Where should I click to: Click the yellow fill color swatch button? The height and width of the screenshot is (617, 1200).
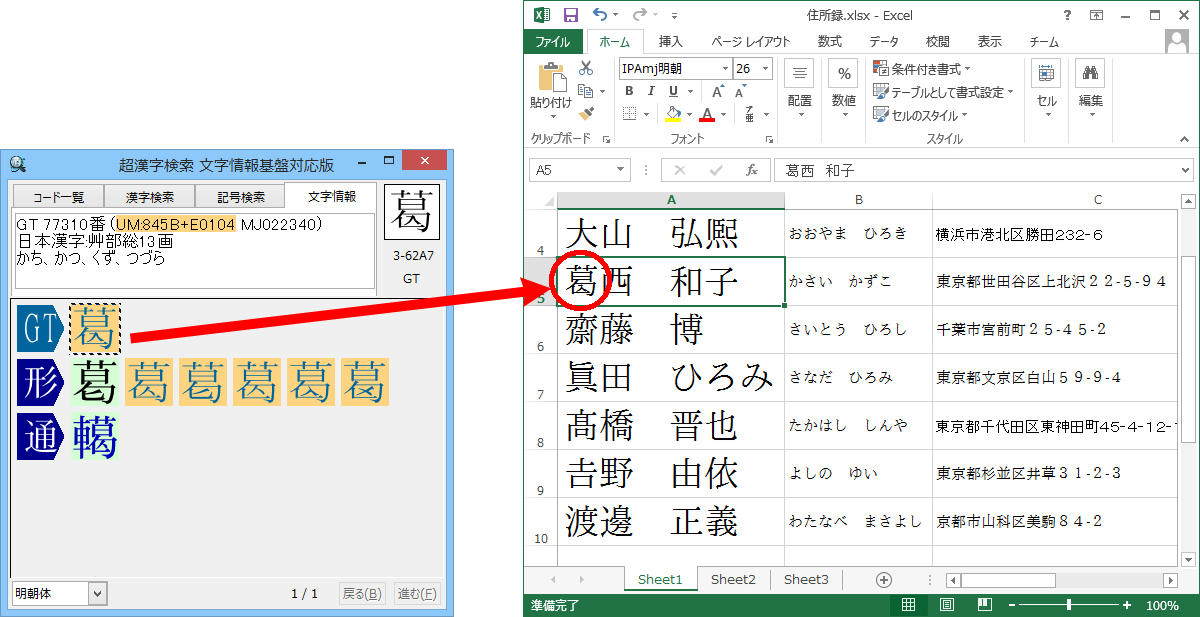point(673,114)
